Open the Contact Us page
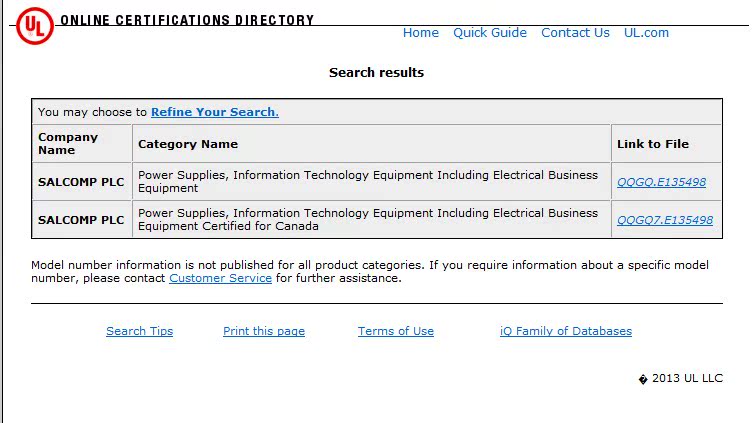This screenshot has height=423, width=753. point(575,33)
